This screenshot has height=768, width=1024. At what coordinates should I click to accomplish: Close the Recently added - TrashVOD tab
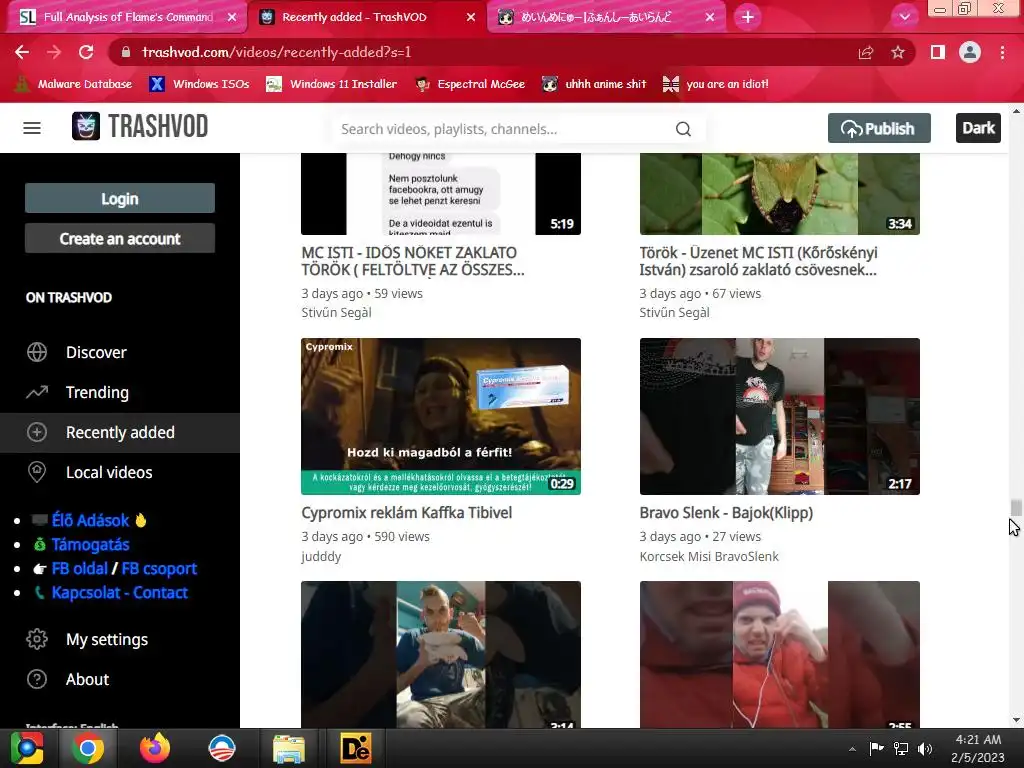(x=471, y=17)
